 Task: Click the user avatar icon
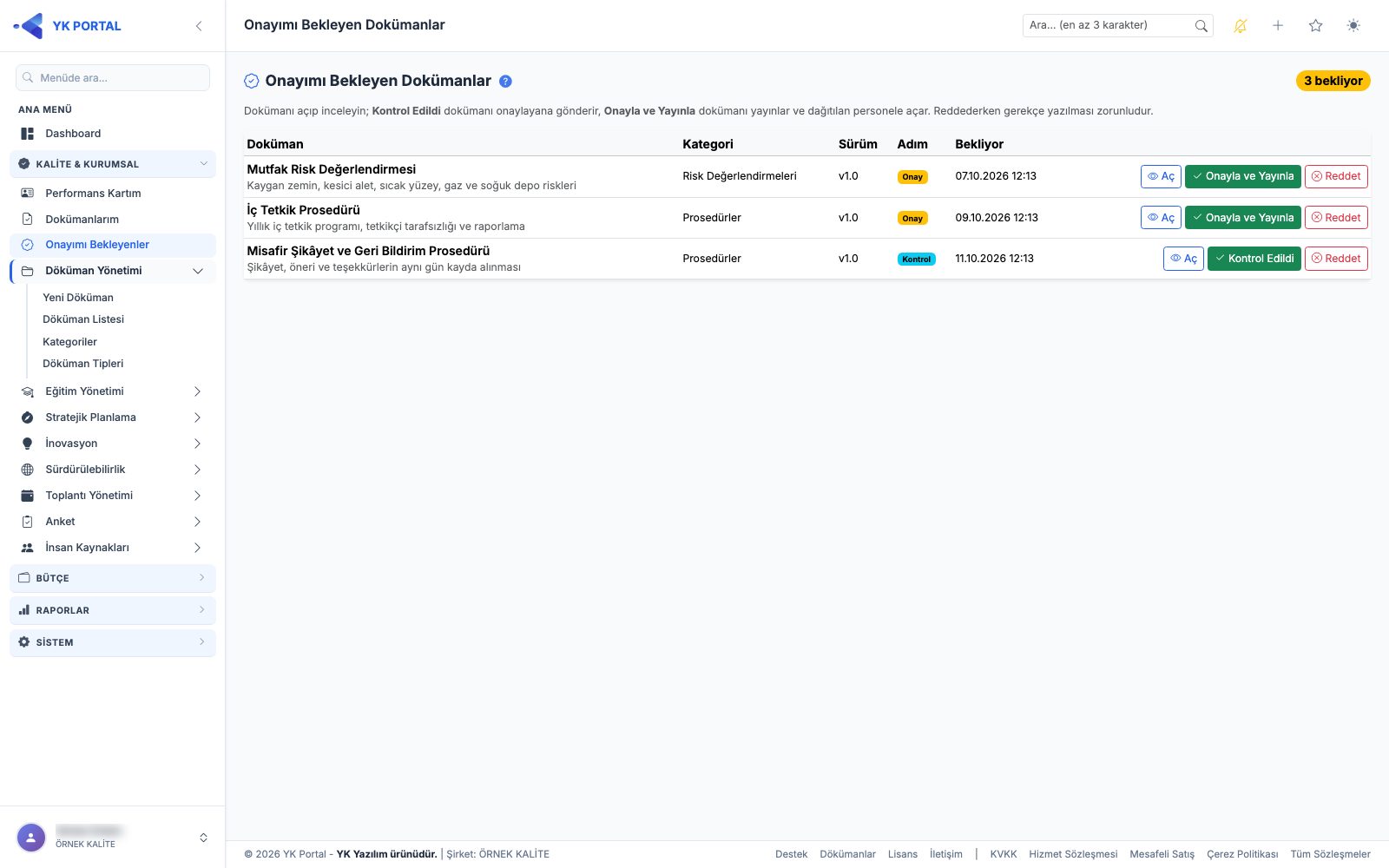[31, 838]
